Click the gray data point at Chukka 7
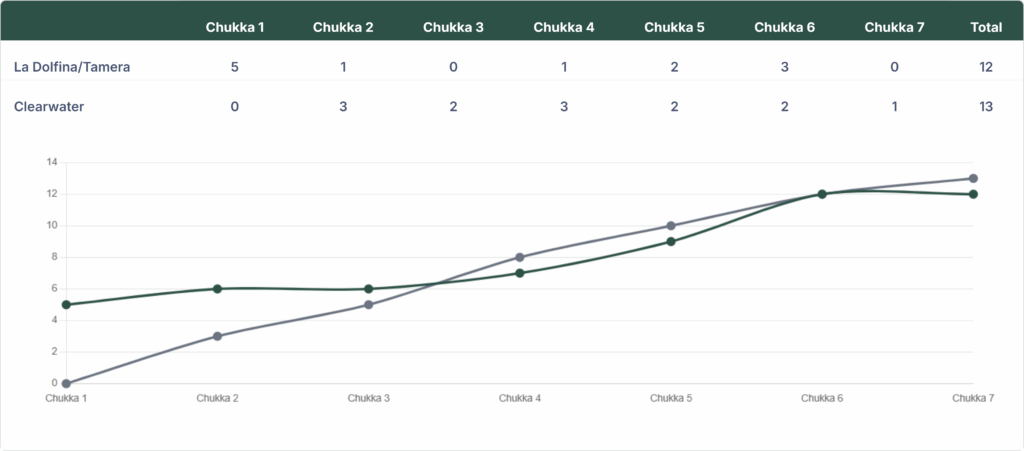This screenshot has width=1024, height=451. tap(973, 178)
